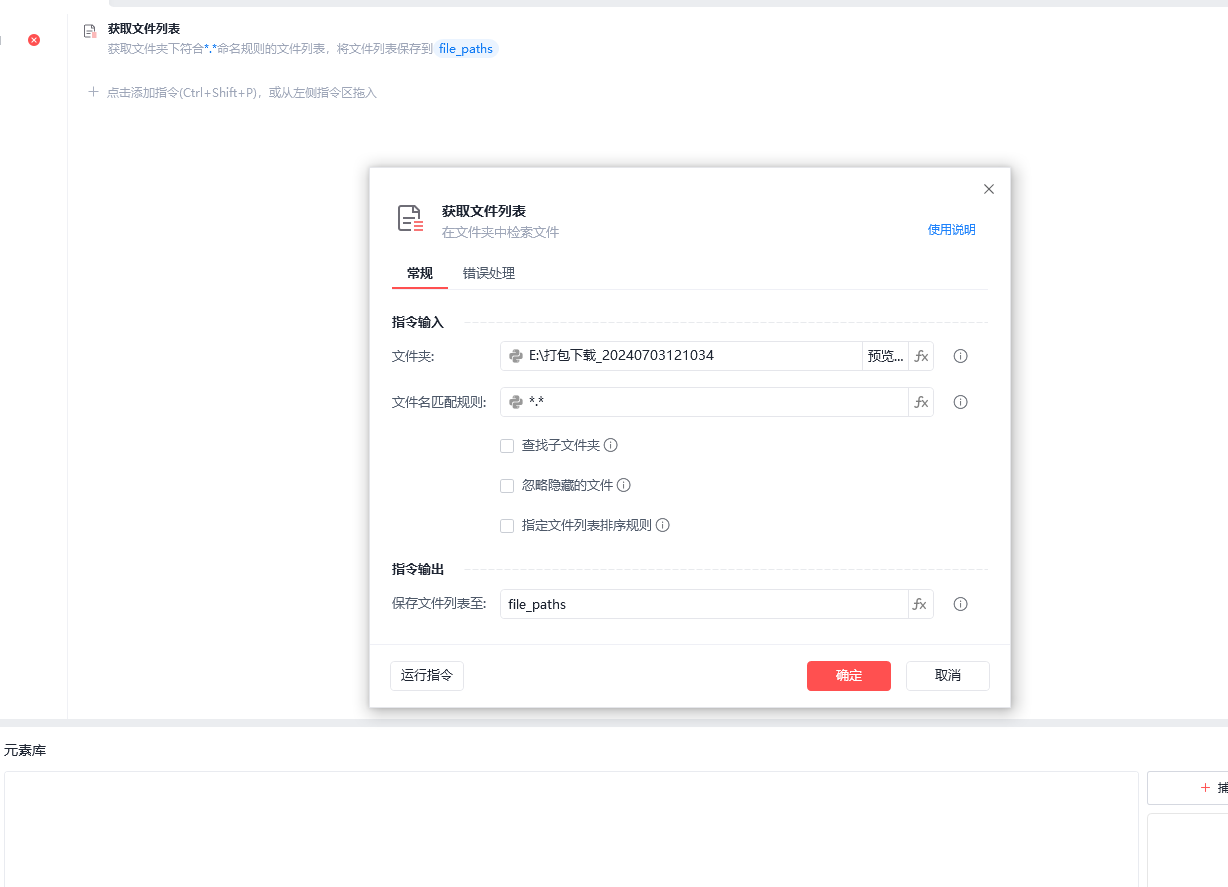Click the 点击添加指令 placeholder row
This screenshot has width=1228, height=887.
[241, 93]
